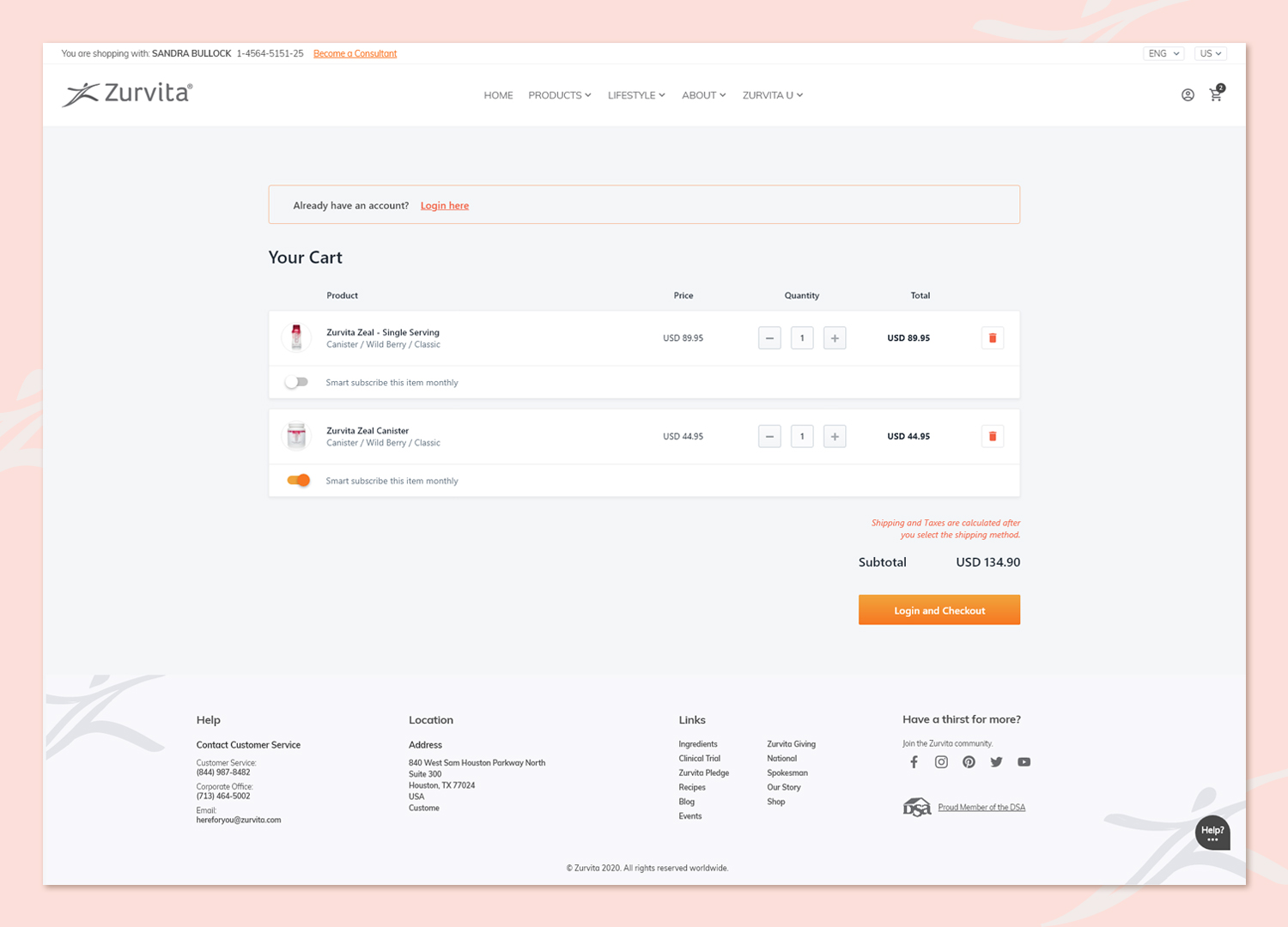Disable Smart subscribe for Zeal Canister
This screenshot has height=927, width=1288.
(298, 481)
